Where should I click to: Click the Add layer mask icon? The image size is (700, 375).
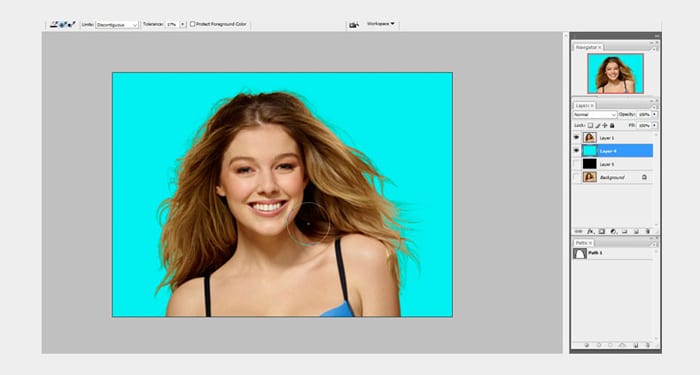602,231
